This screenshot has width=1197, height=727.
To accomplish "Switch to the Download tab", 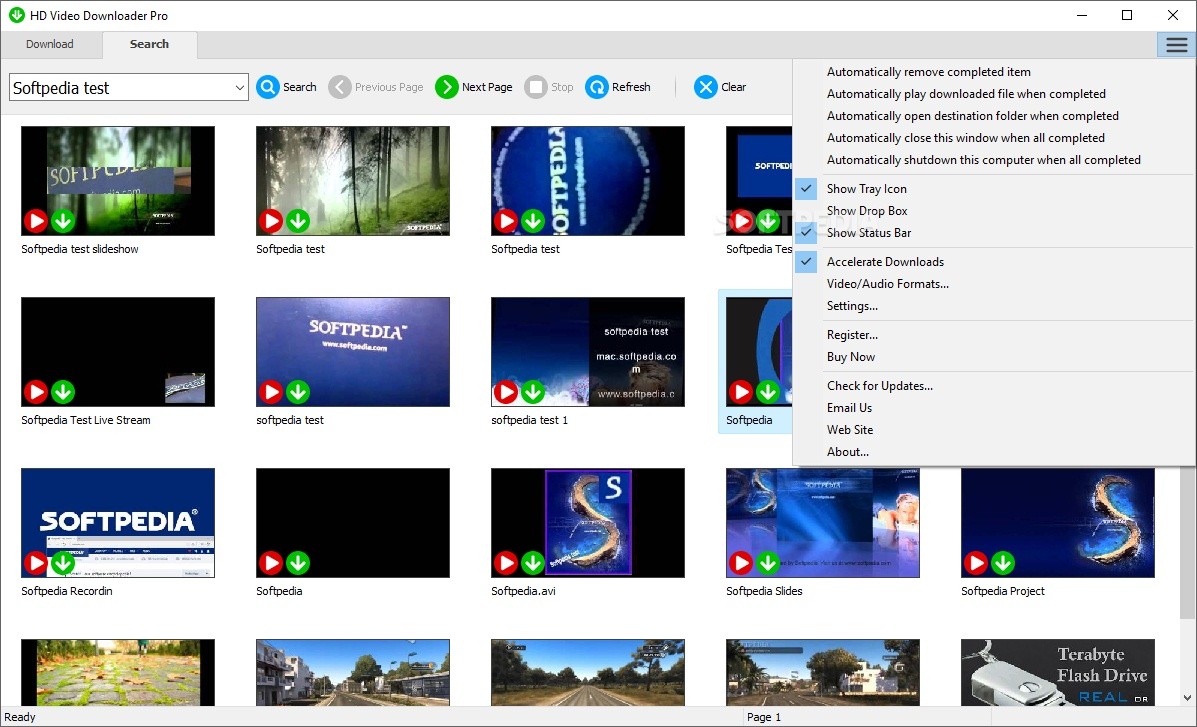I will pos(50,44).
